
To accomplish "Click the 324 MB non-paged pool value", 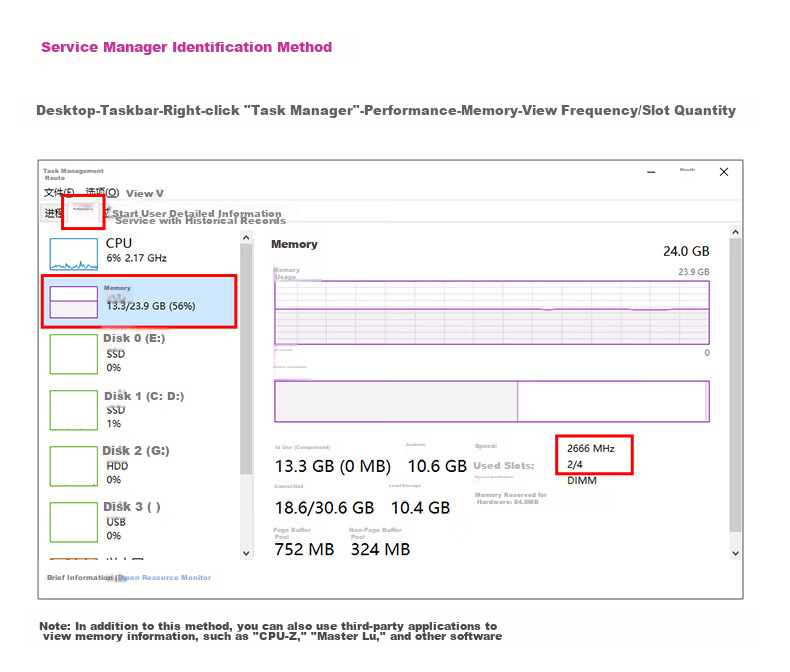I will click(380, 550).
